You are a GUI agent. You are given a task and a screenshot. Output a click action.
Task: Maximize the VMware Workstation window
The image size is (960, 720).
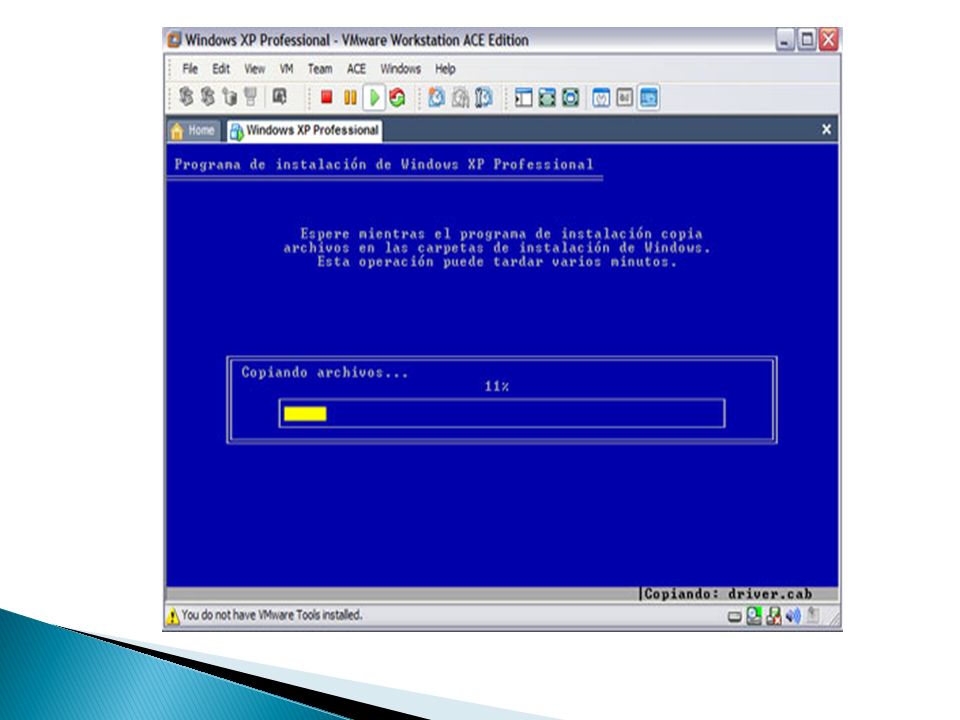(807, 40)
